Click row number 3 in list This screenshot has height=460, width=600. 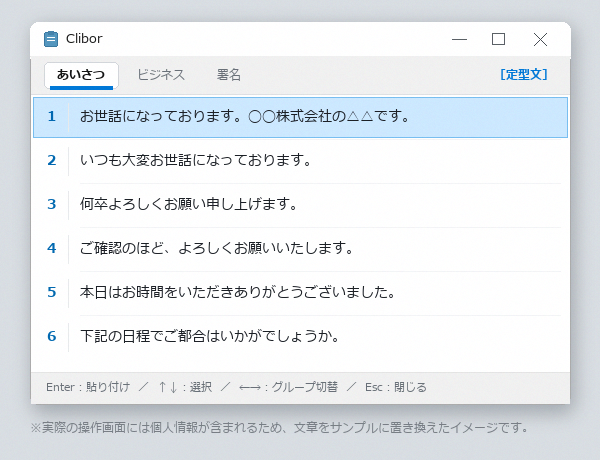click(52, 204)
